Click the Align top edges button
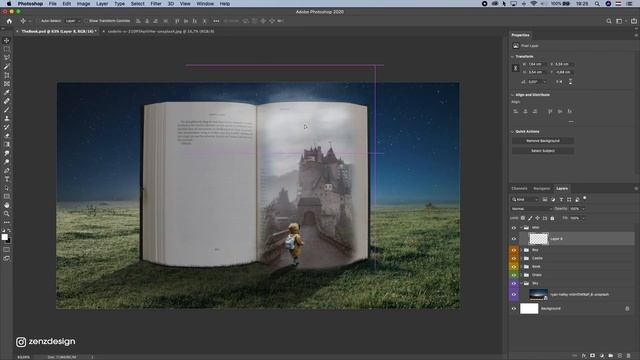This screenshot has height=360, width=640. tap(550, 111)
